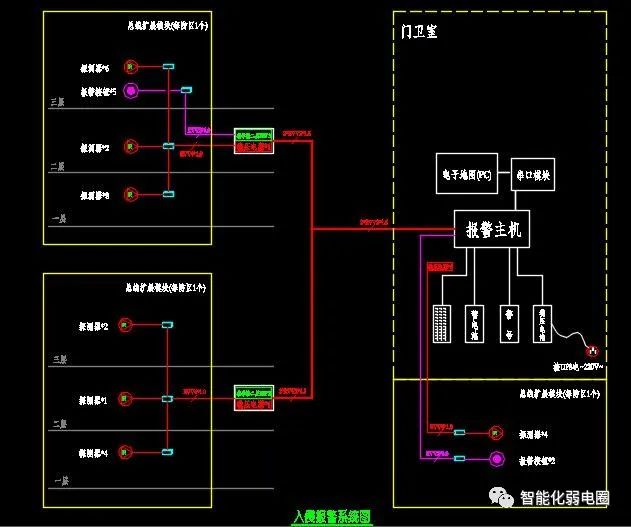The image size is (631, 527).
Task: Click the WeChat logo in the watermark
Action: pyautogui.click(x=501, y=498)
